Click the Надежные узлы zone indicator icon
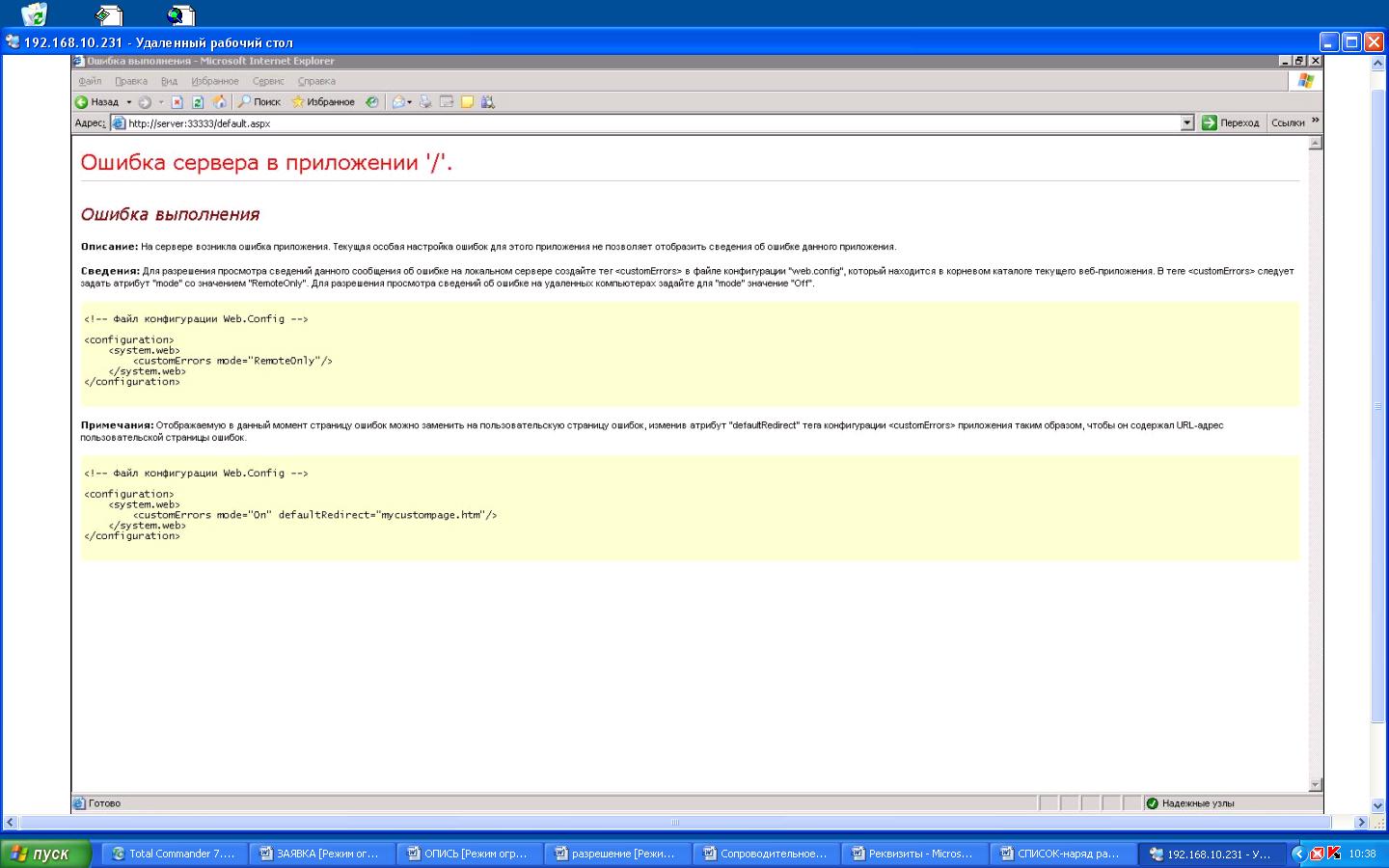Image resolution: width=1389 pixels, height=868 pixels. click(x=1152, y=803)
